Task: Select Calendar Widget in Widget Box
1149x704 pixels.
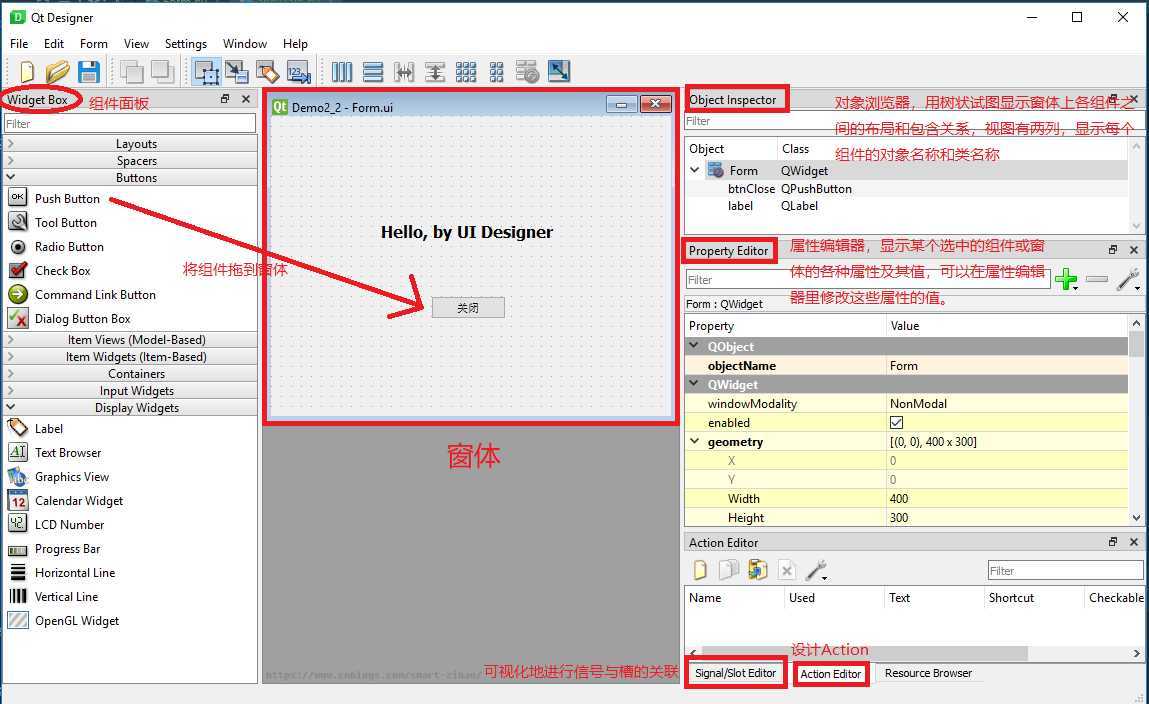Action: [x=78, y=500]
